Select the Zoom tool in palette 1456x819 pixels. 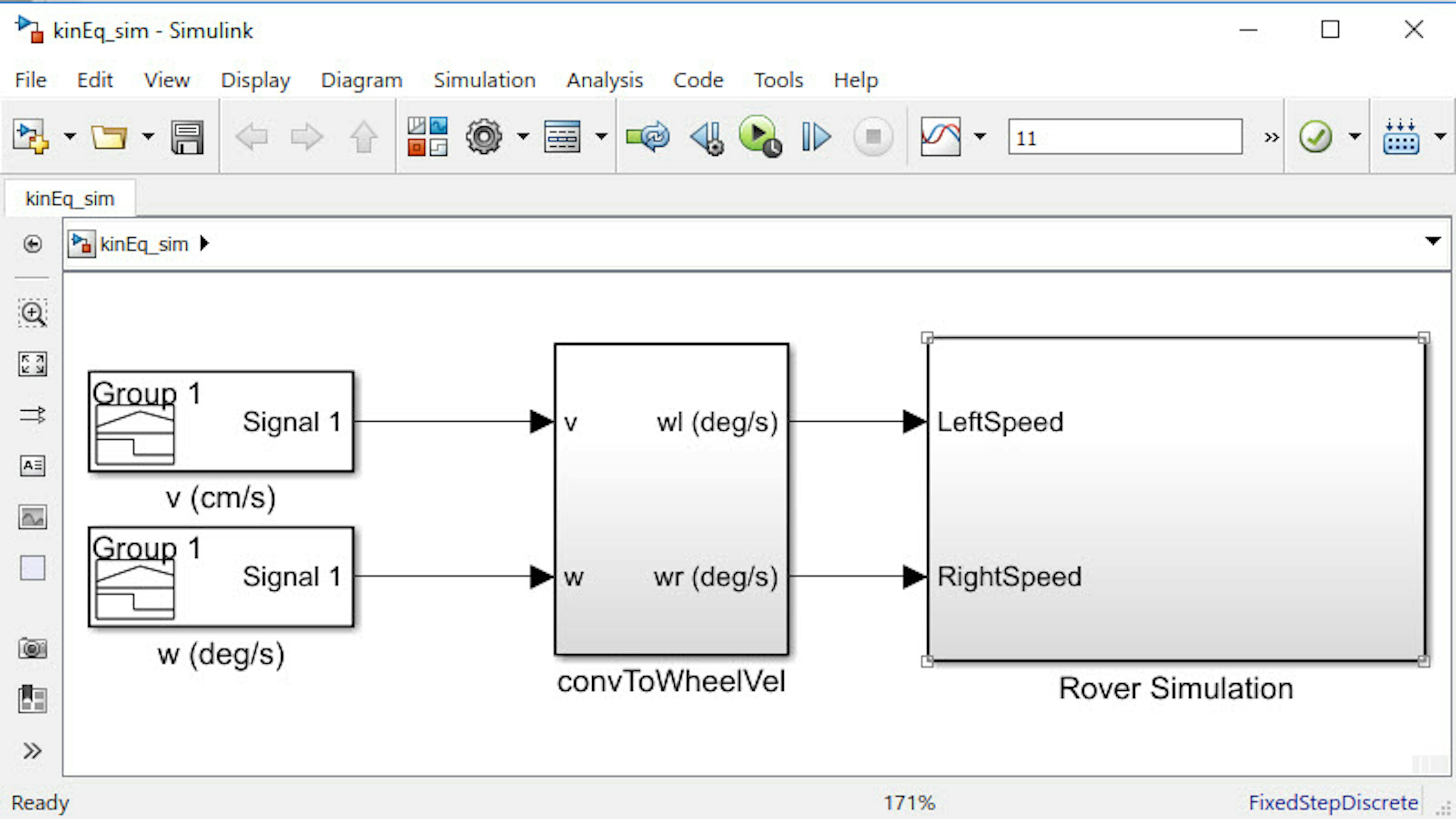tap(32, 313)
